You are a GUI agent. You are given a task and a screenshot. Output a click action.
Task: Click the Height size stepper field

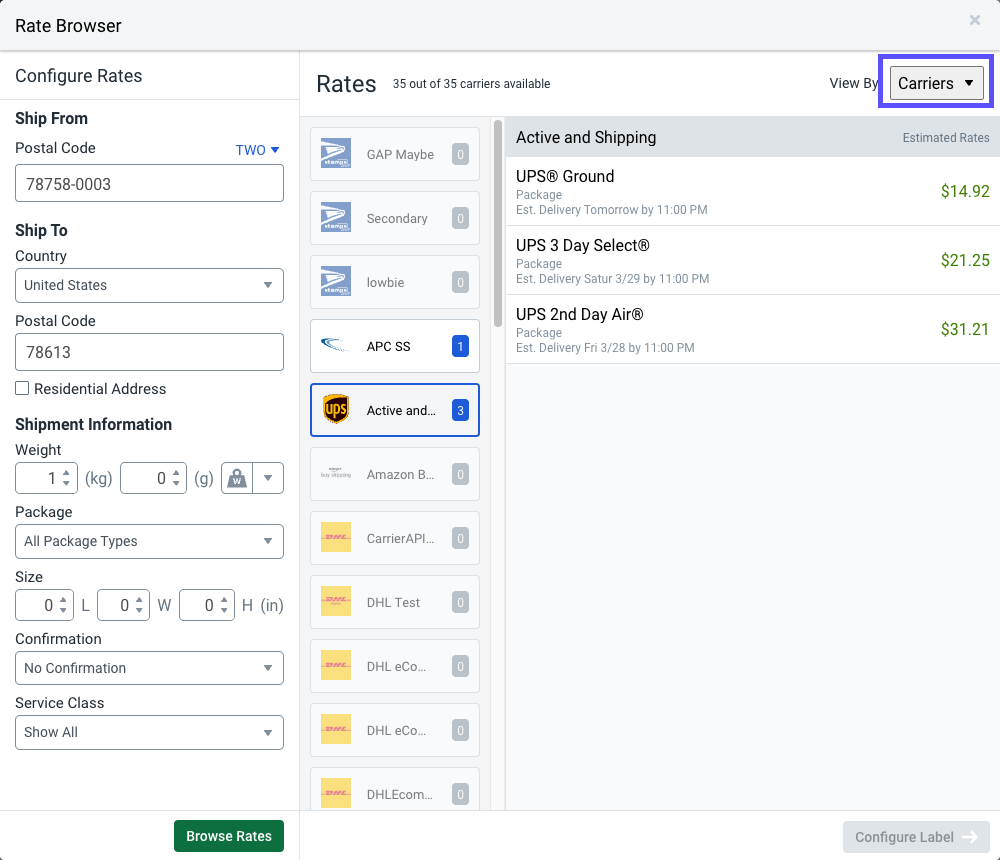coord(207,605)
